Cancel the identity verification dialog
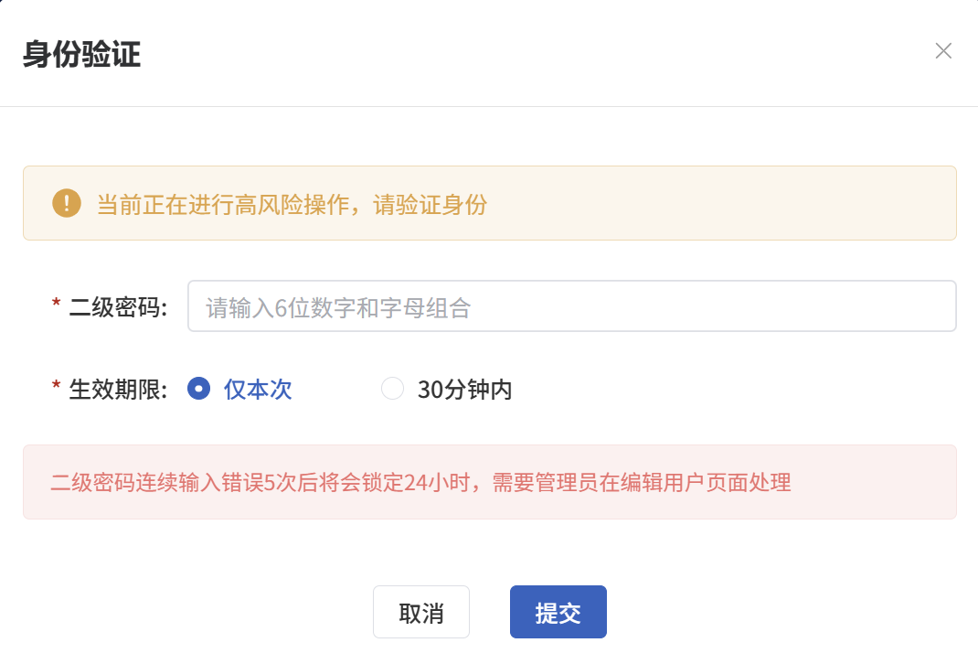The height and width of the screenshot is (665, 979). coord(421,610)
